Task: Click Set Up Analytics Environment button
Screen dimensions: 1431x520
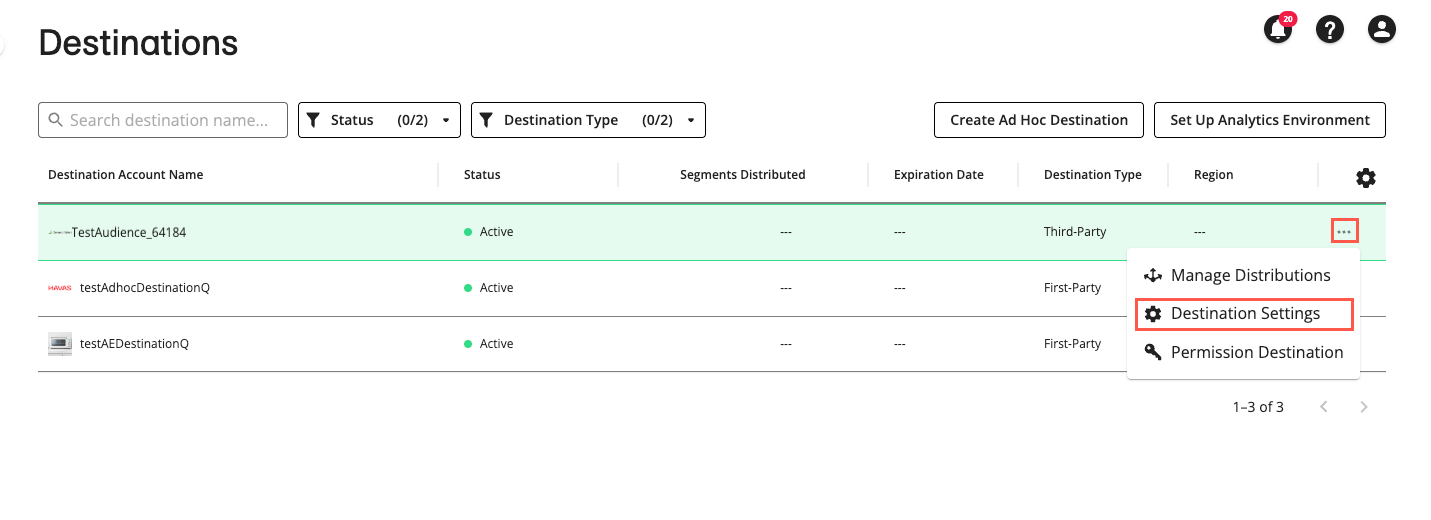Action: point(1270,120)
